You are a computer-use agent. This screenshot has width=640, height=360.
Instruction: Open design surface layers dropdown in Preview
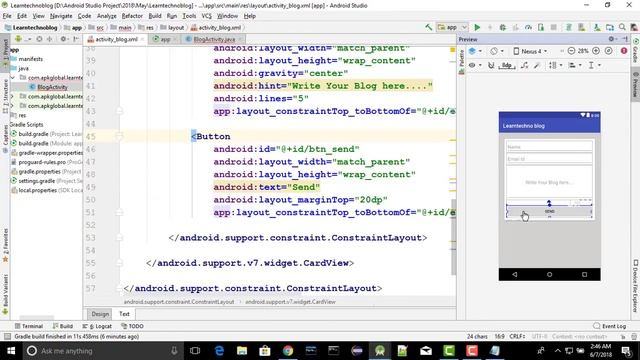(475, 51)
